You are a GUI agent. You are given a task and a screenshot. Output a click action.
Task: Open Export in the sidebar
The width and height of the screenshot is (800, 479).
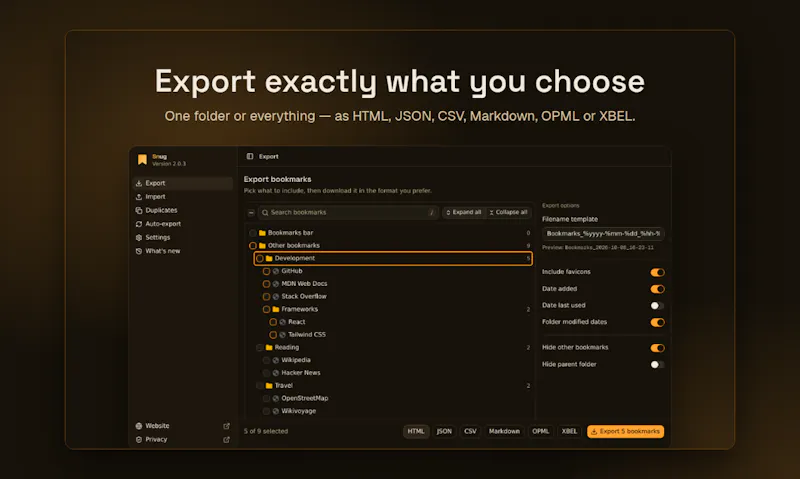[x=183, y=183]
